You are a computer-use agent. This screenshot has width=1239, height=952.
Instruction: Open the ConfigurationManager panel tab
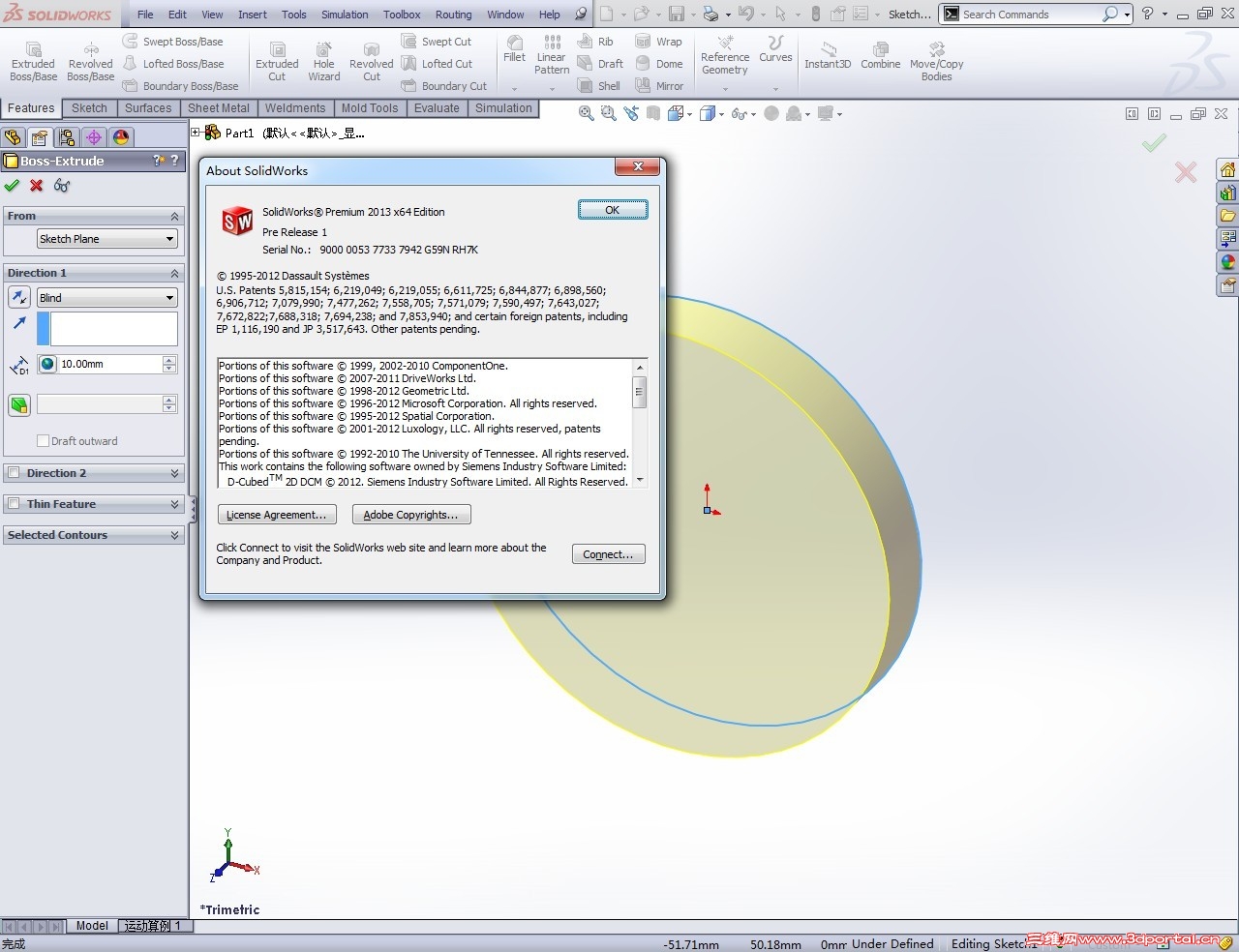coord(67,137)
